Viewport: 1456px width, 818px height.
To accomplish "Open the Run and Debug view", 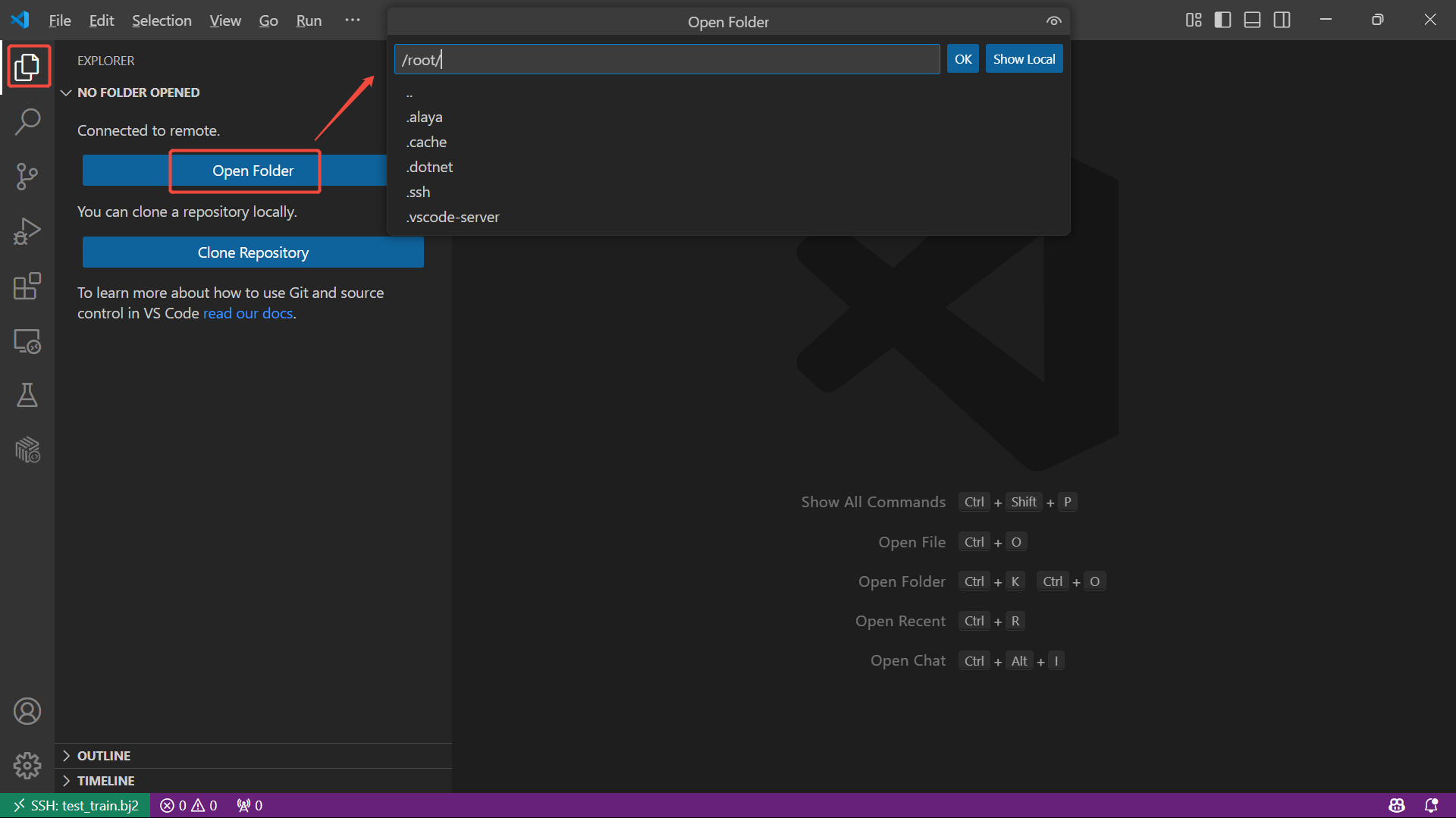I will [27, 231].
